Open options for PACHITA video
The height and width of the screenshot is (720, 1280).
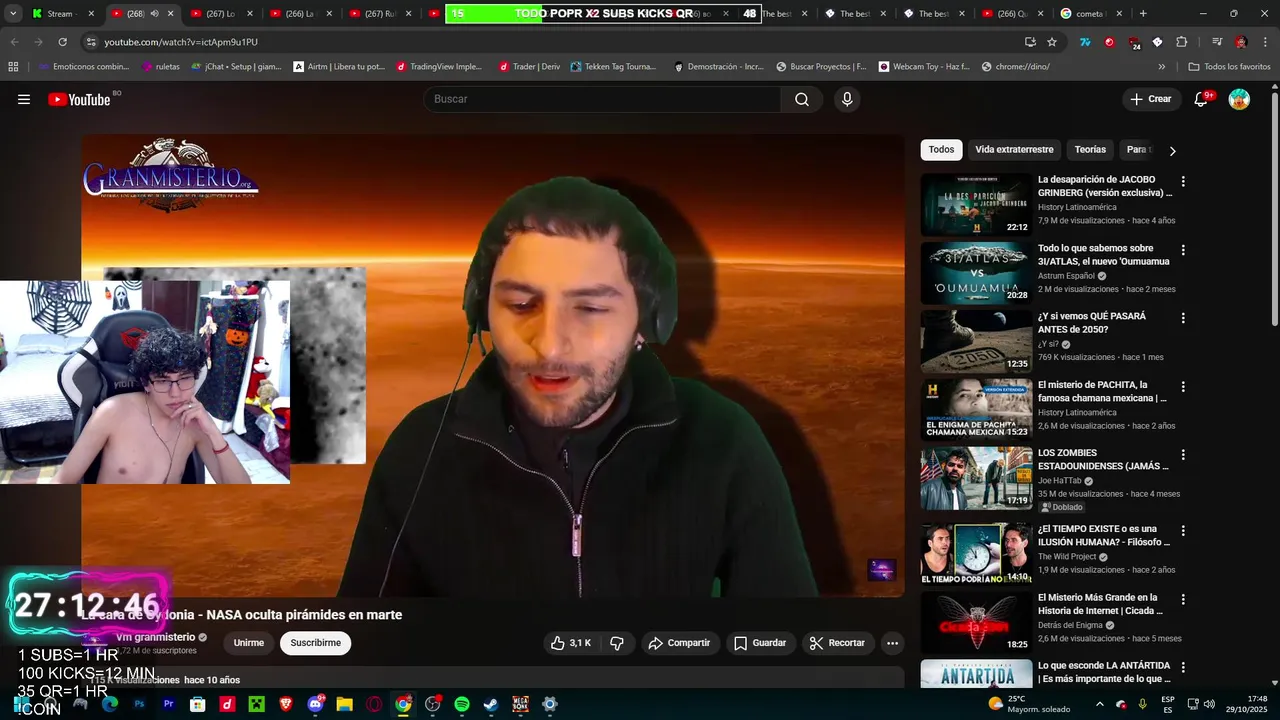tap(1183, 386)
